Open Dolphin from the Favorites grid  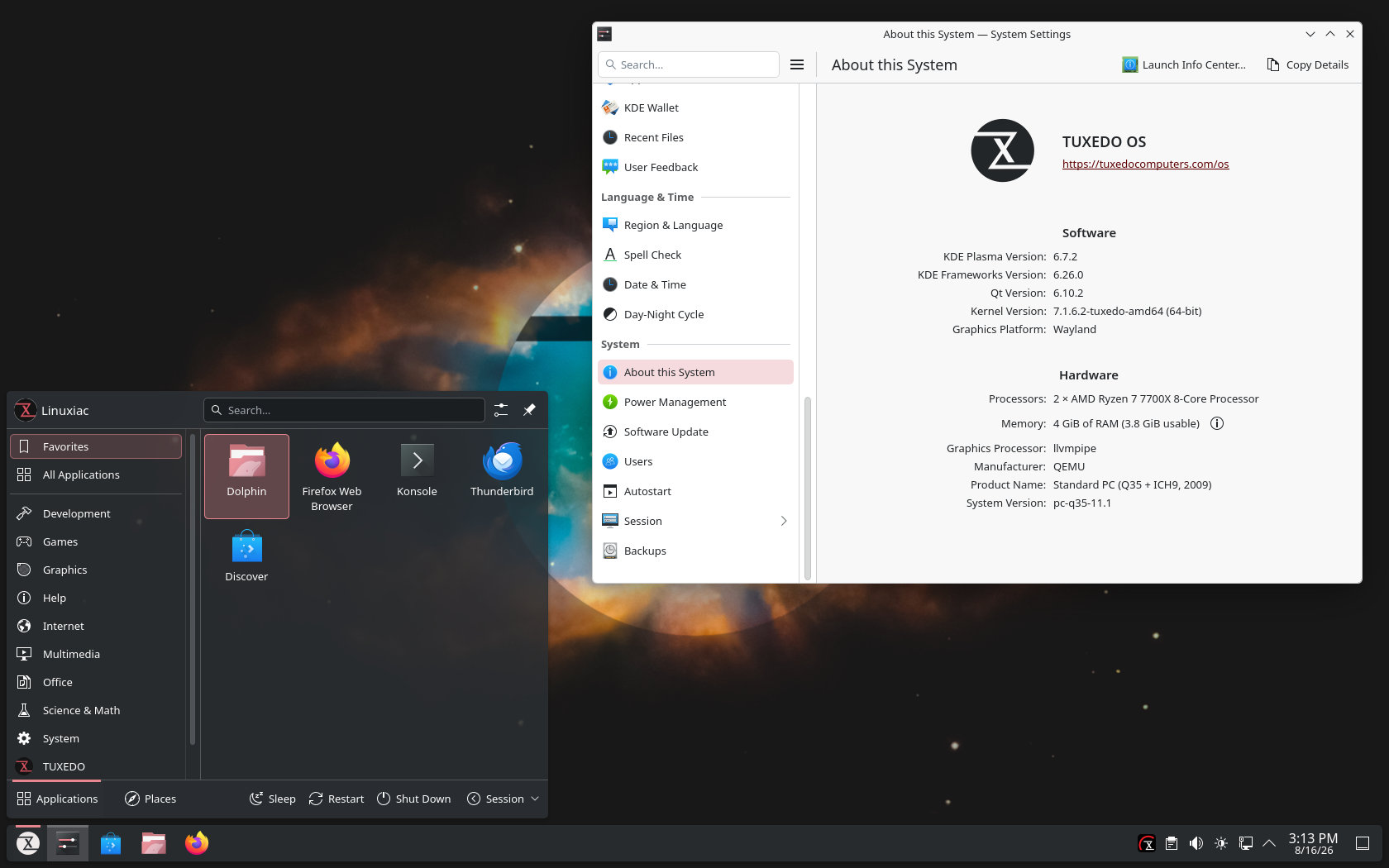(246, 476)
